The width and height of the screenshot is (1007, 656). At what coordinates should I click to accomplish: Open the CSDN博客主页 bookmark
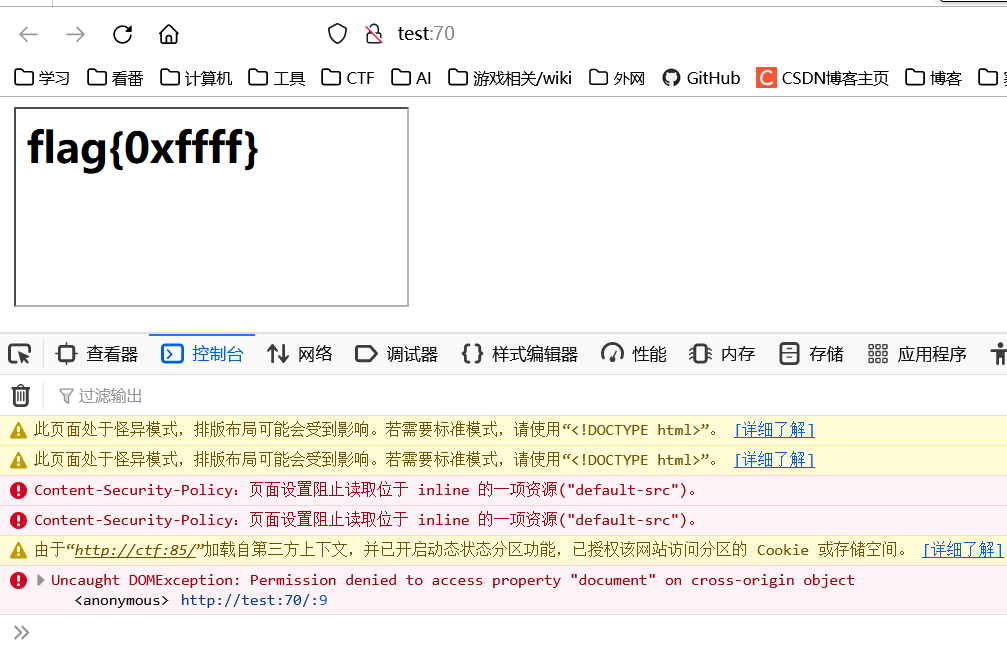click(x=823, y=78)
